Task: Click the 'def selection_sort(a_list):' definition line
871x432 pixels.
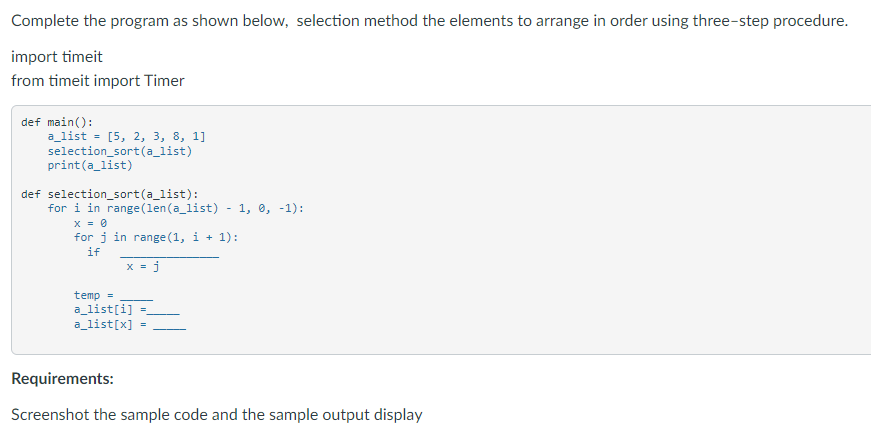Action: click(109, 194)
